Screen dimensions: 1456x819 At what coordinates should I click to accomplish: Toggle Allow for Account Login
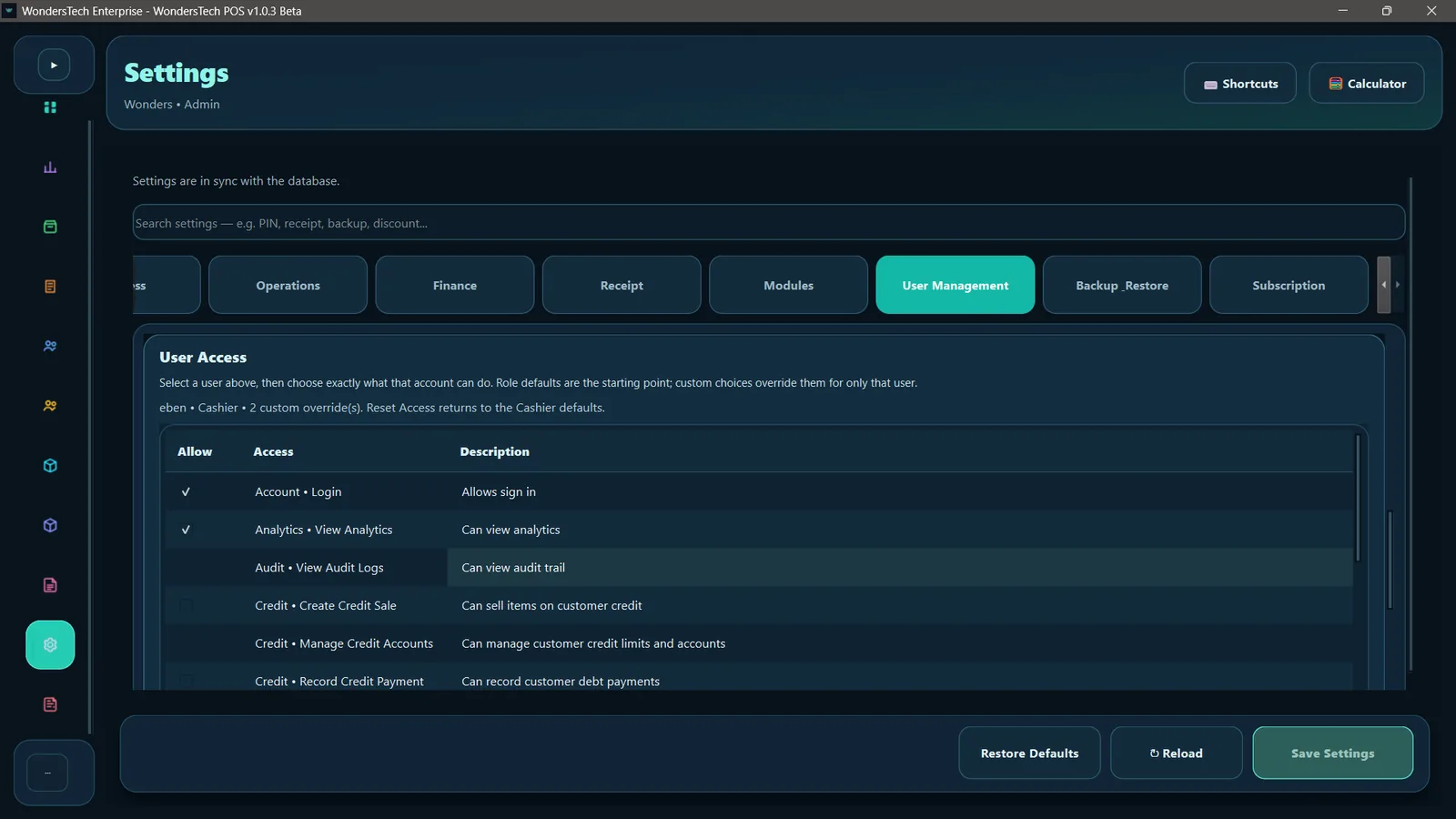pos(186,492)
